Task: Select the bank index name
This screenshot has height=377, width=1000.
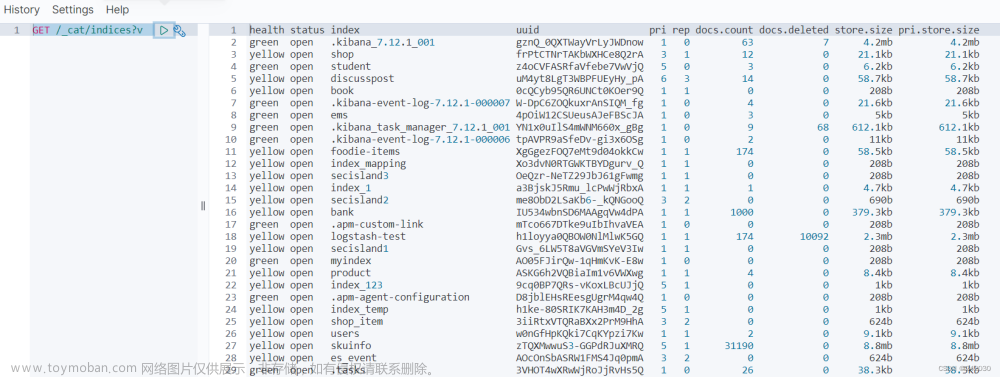Action: click(342, 212)
